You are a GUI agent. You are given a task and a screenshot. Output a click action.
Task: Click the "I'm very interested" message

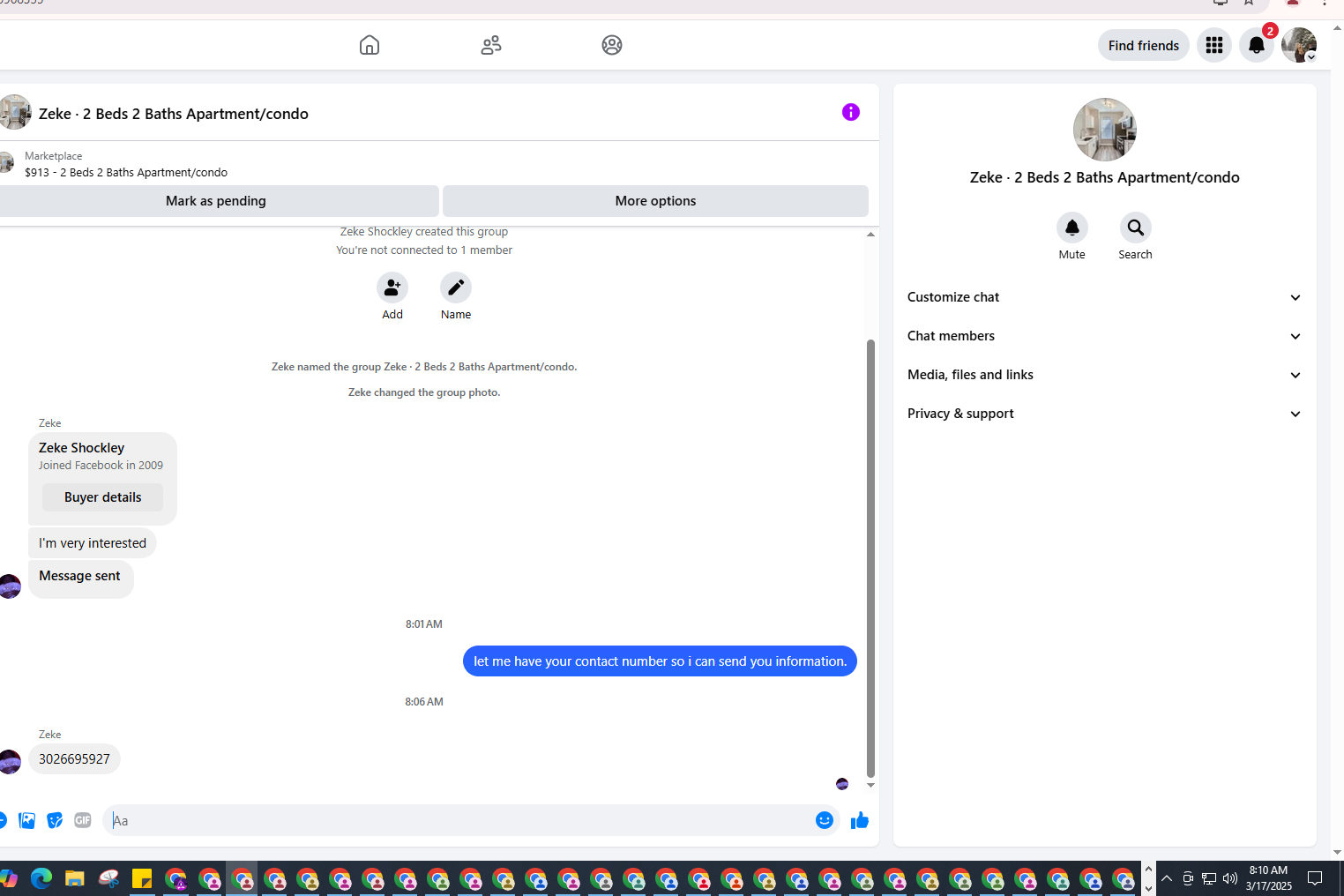coord(93,543)
